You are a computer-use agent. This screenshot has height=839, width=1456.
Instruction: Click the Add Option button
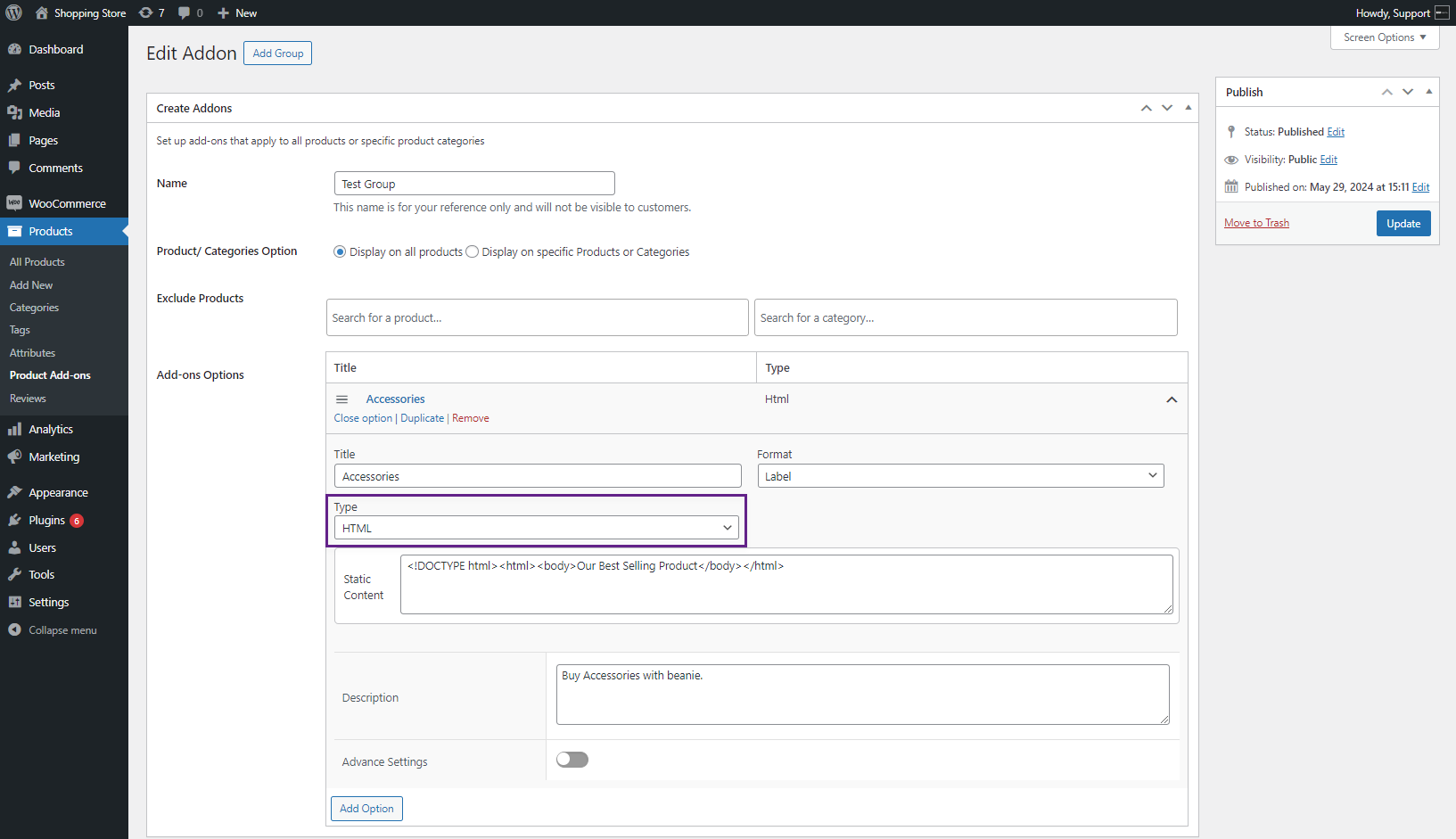pos(366,809)
